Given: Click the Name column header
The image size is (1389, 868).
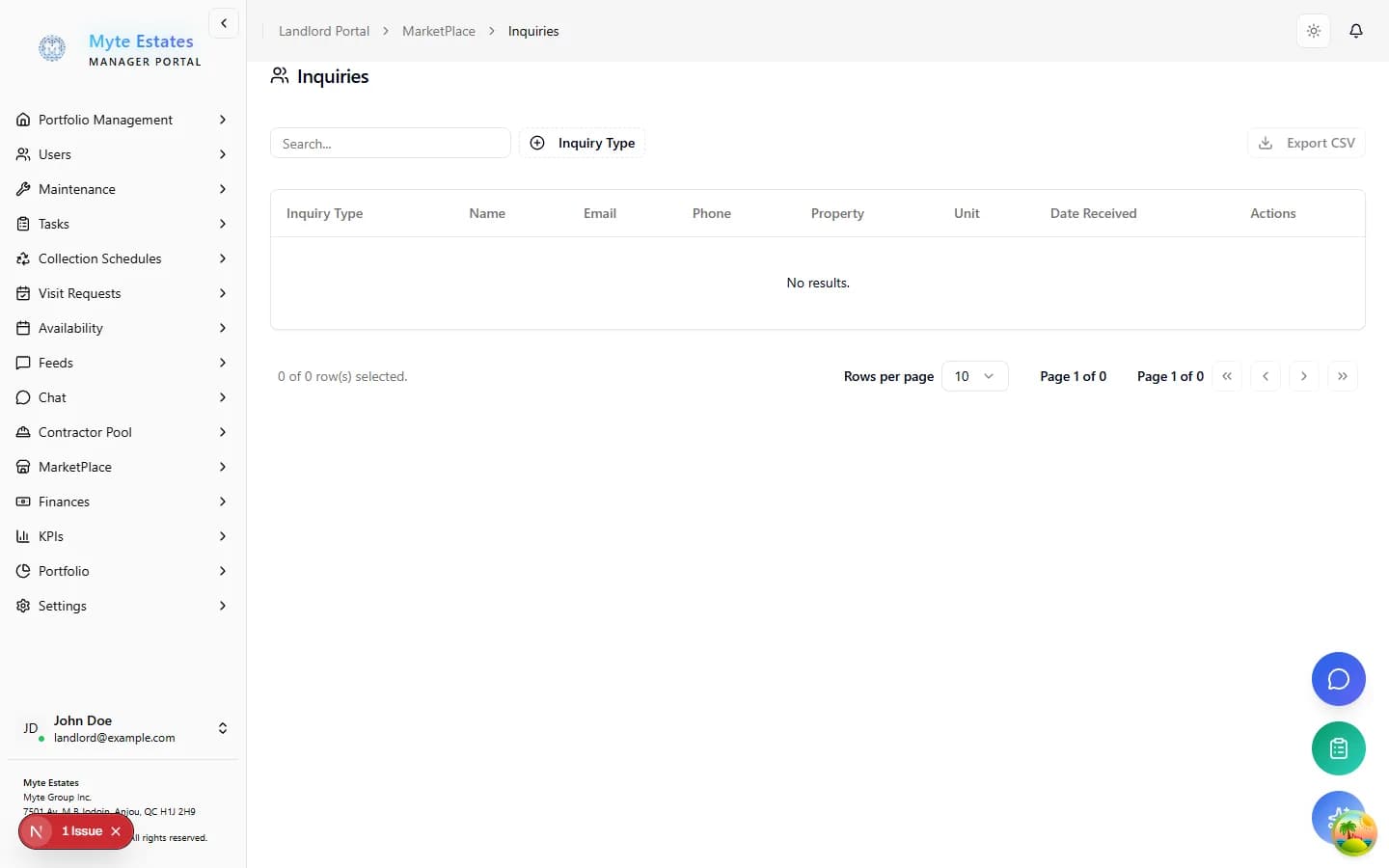Looking at the screenshot, I should click(487, 213).
